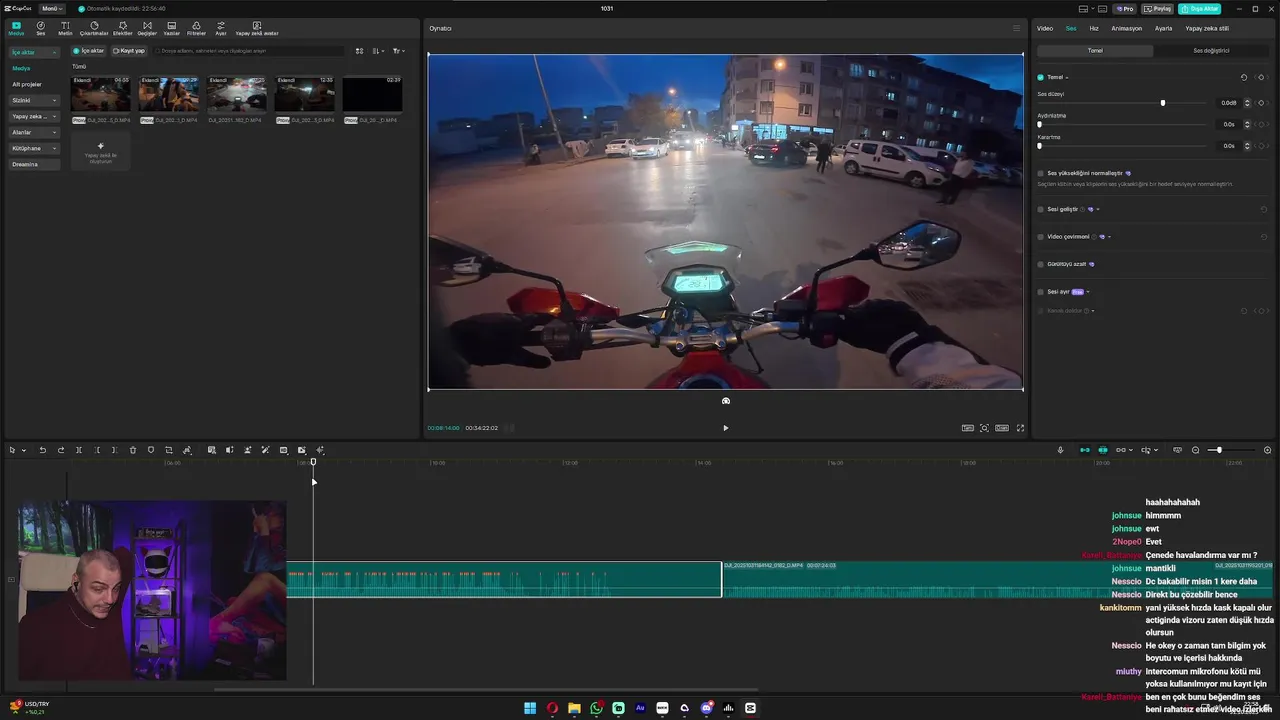The image size is (1280, 720).
Task: Toggle the timeline snapping icon
Action: (1103, 450)
